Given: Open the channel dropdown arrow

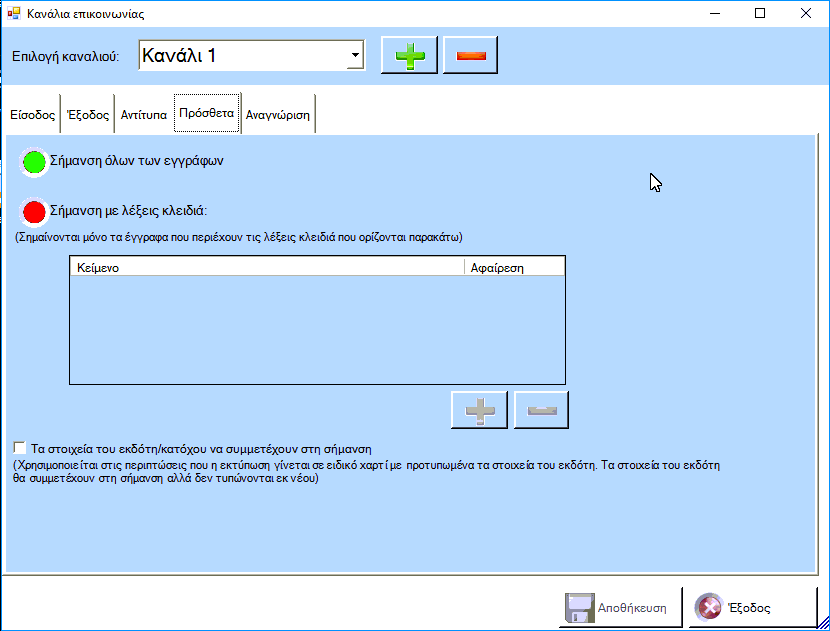Looking at the screenshot, I should [x=355, y=56].
